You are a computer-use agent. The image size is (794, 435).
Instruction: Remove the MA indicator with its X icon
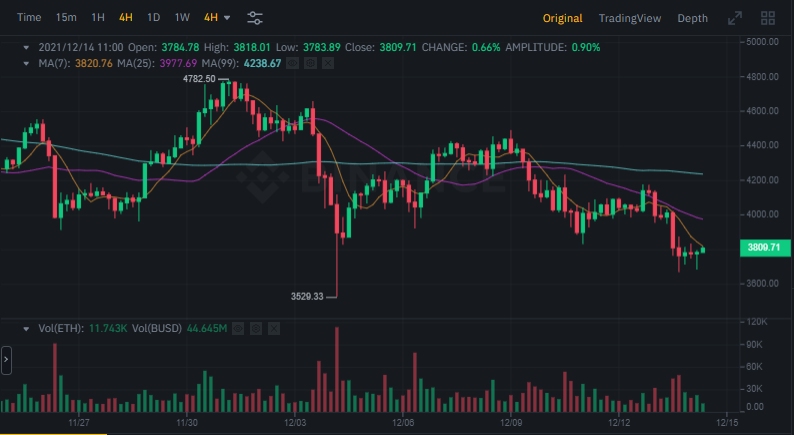[329, 63]
